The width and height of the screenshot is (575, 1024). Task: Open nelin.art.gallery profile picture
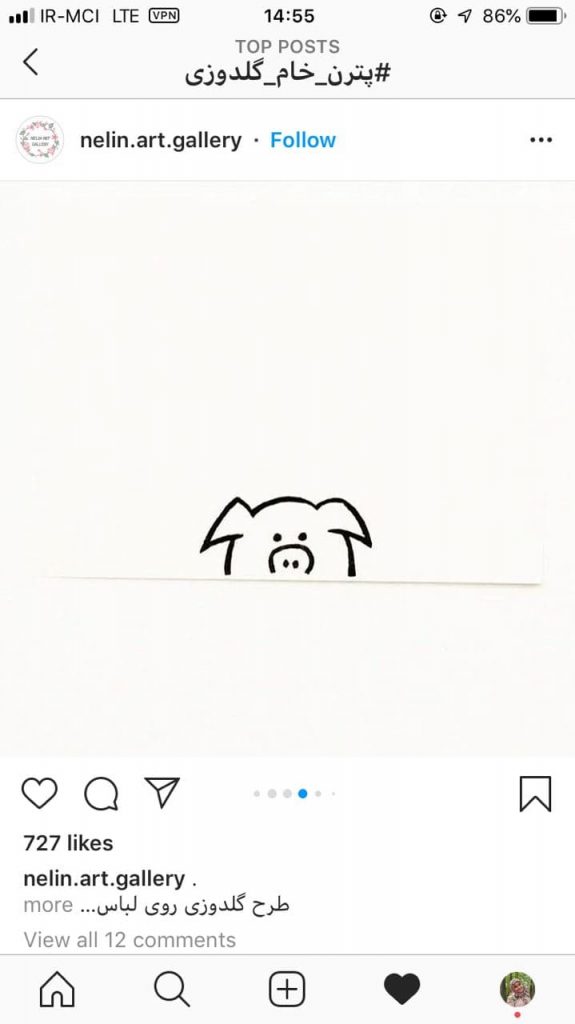point(40,140)
